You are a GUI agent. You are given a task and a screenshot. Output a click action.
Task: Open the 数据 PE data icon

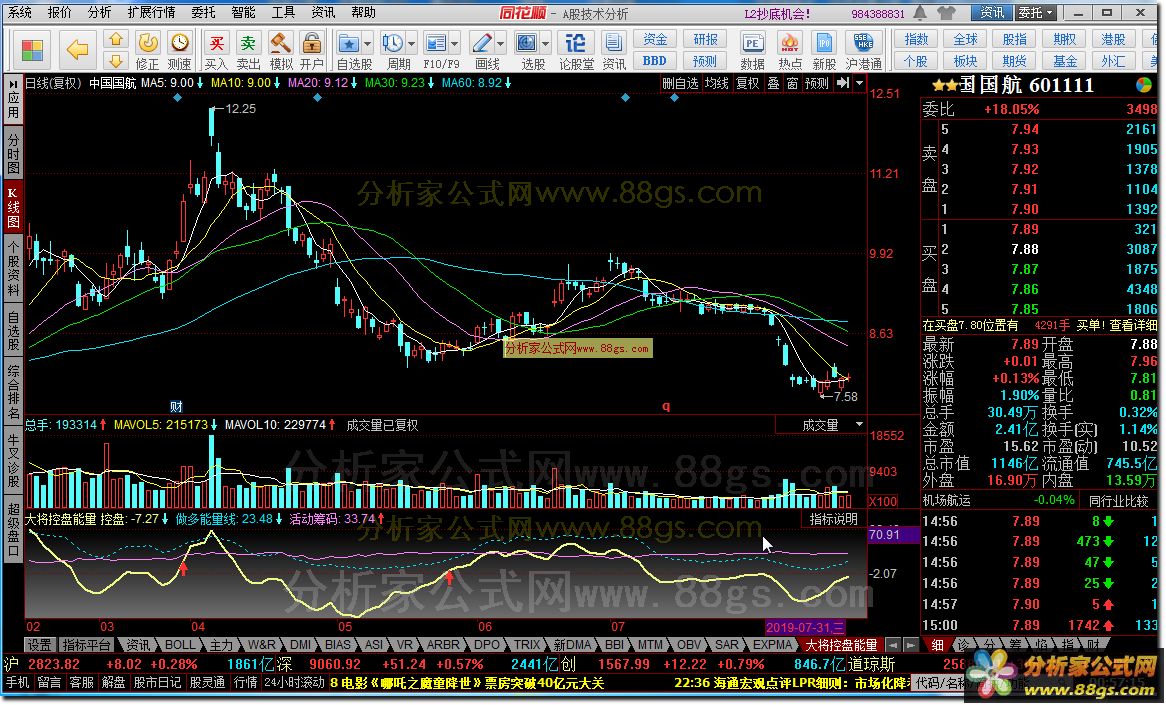753,51
